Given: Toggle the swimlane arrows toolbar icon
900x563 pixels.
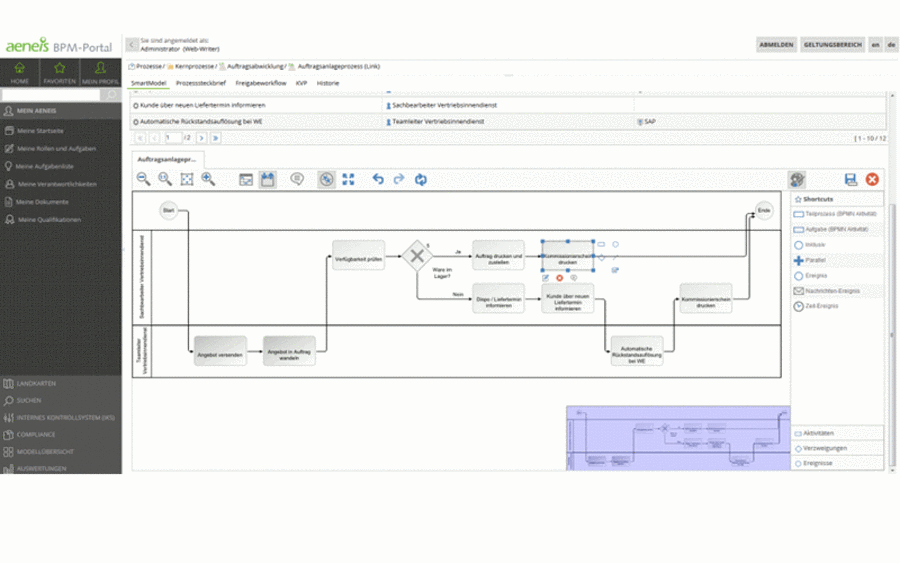Looking at the screenshot, I should [267, 179].
